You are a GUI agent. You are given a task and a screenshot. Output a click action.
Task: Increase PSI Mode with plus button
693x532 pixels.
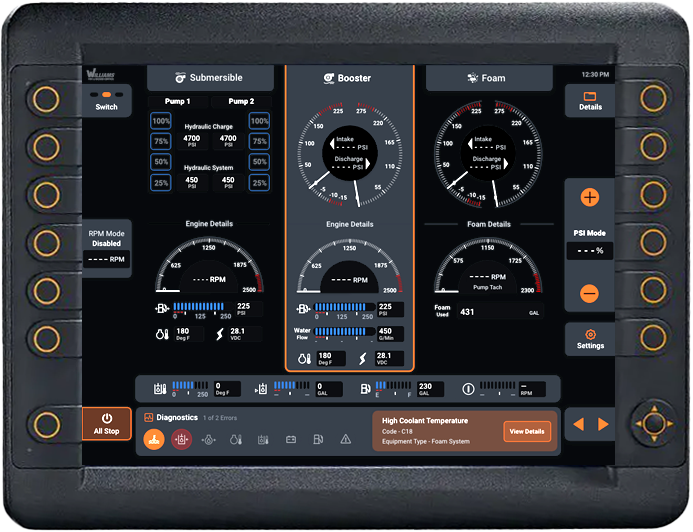coord(590,198)
